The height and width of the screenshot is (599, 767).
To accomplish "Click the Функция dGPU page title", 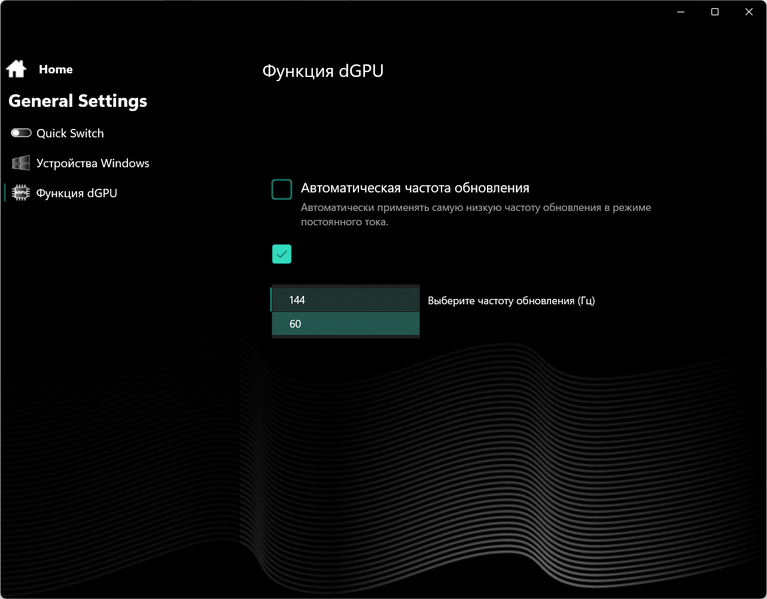I will tap(323, 71).
